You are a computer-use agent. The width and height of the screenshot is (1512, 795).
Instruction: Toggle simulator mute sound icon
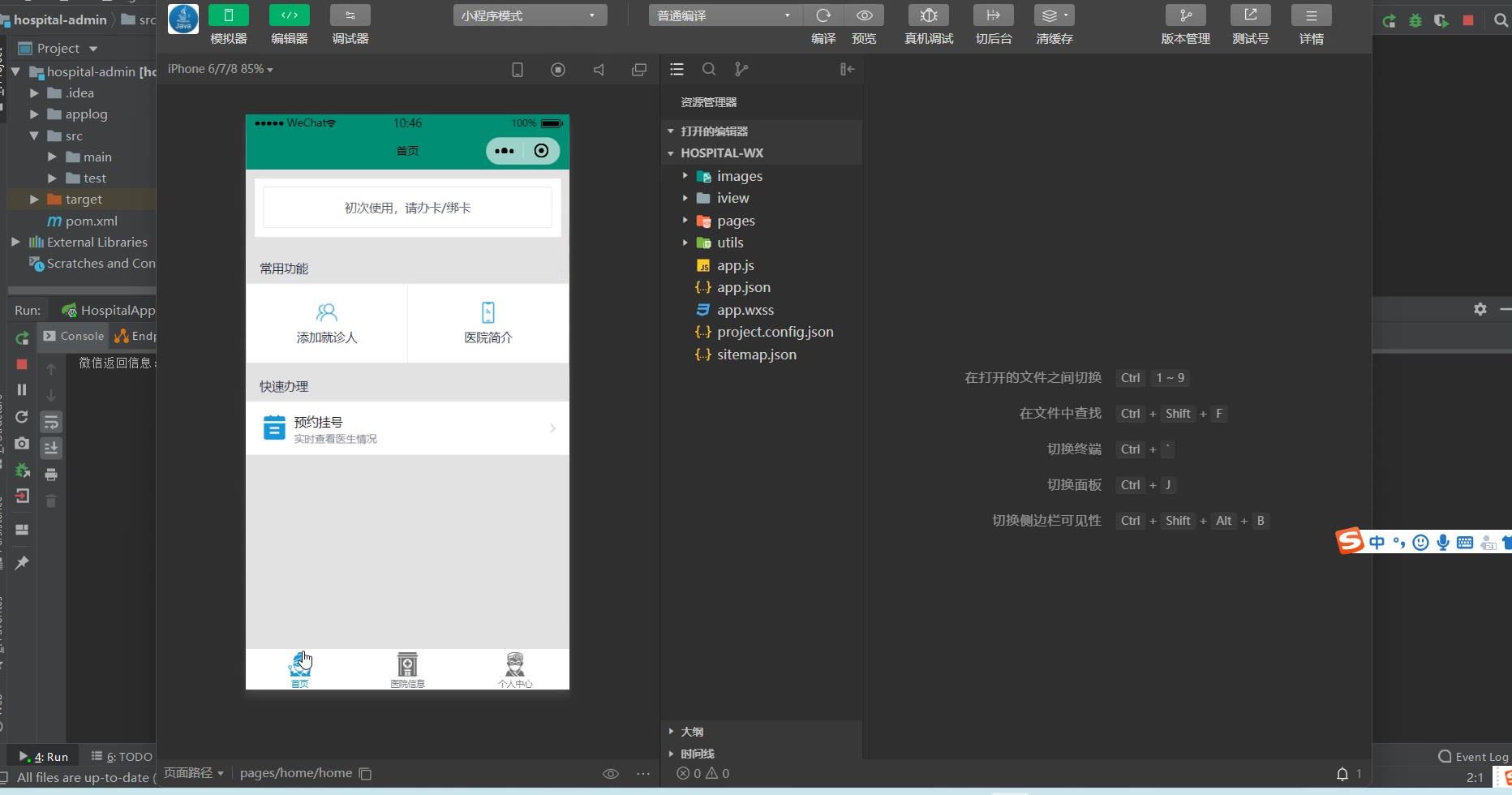599,70
